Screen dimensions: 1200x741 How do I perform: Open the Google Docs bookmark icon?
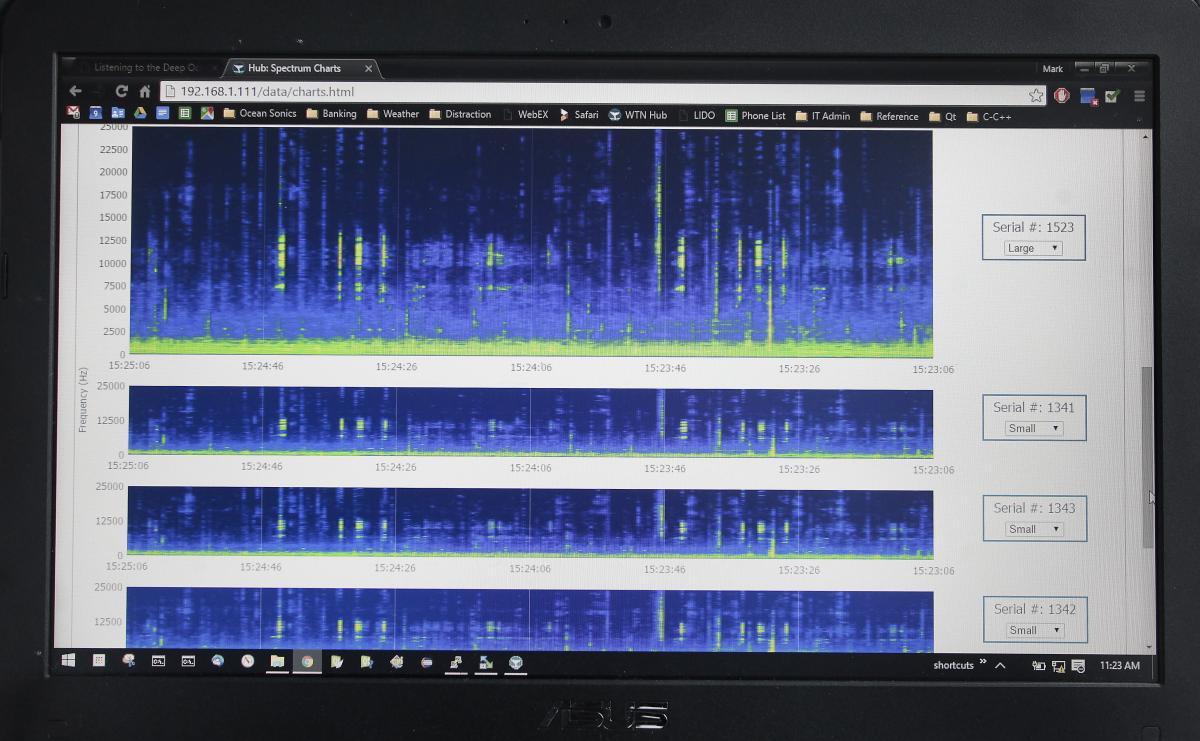point(163,113)
